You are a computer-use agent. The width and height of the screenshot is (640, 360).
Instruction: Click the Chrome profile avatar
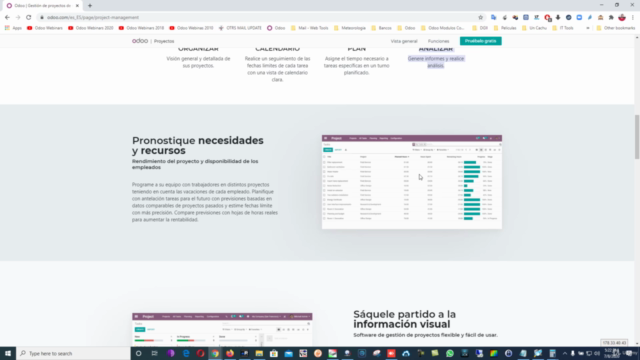(622, 18)
